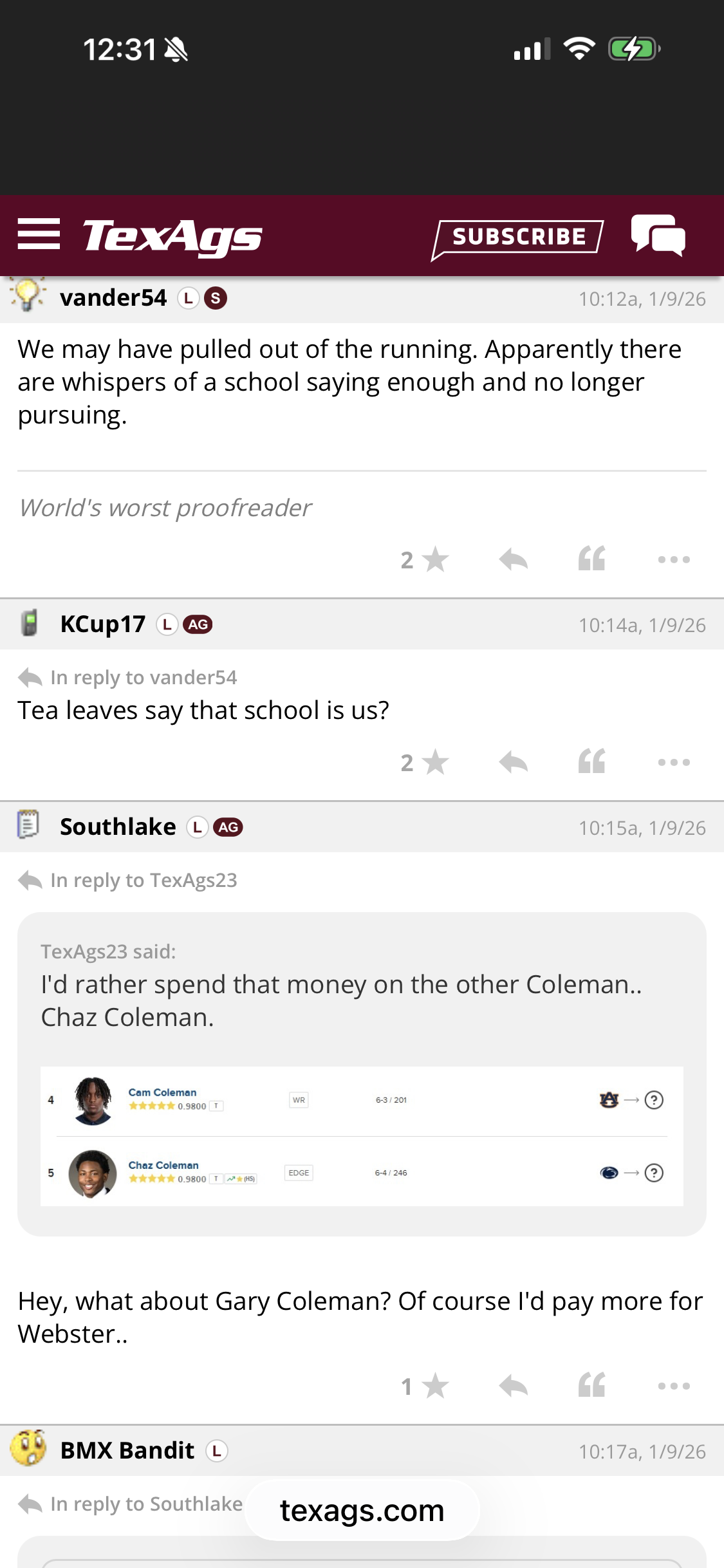Open more options for Southlake's post

click(x=673, y=1386)
